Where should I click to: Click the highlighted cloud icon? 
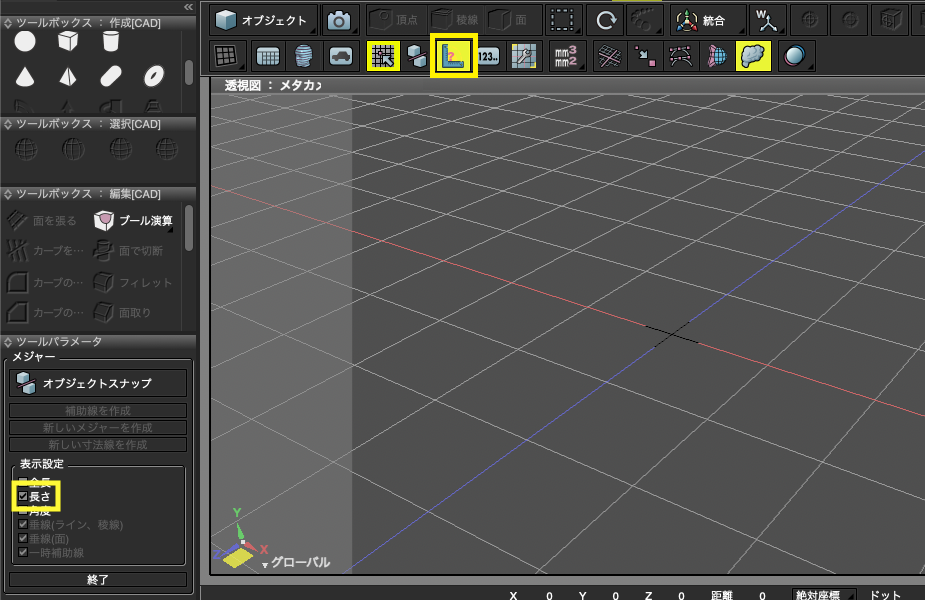click(753, 57)
